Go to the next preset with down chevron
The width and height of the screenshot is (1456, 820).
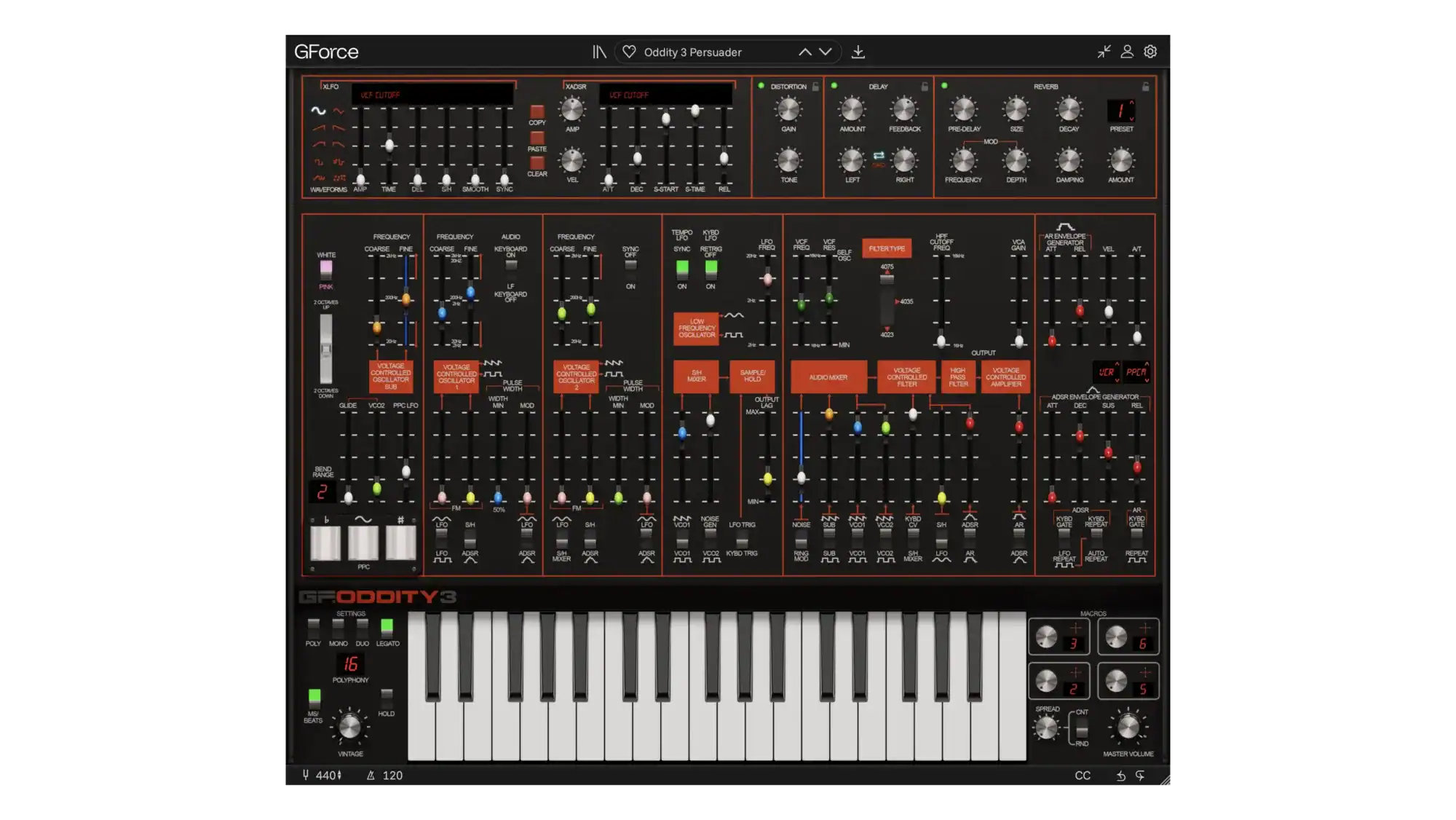[x=825, y=52]
